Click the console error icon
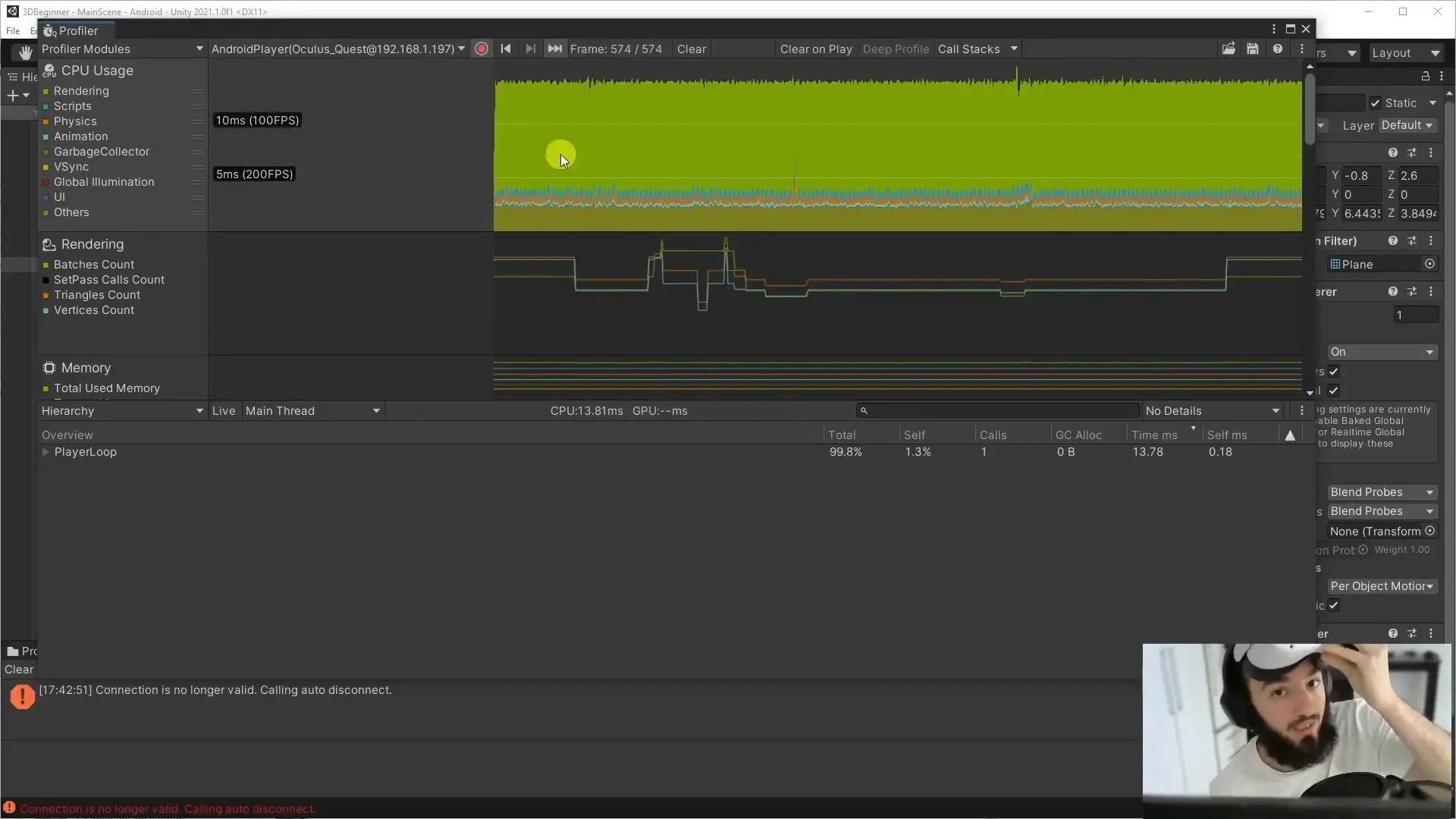 [22, 695]
